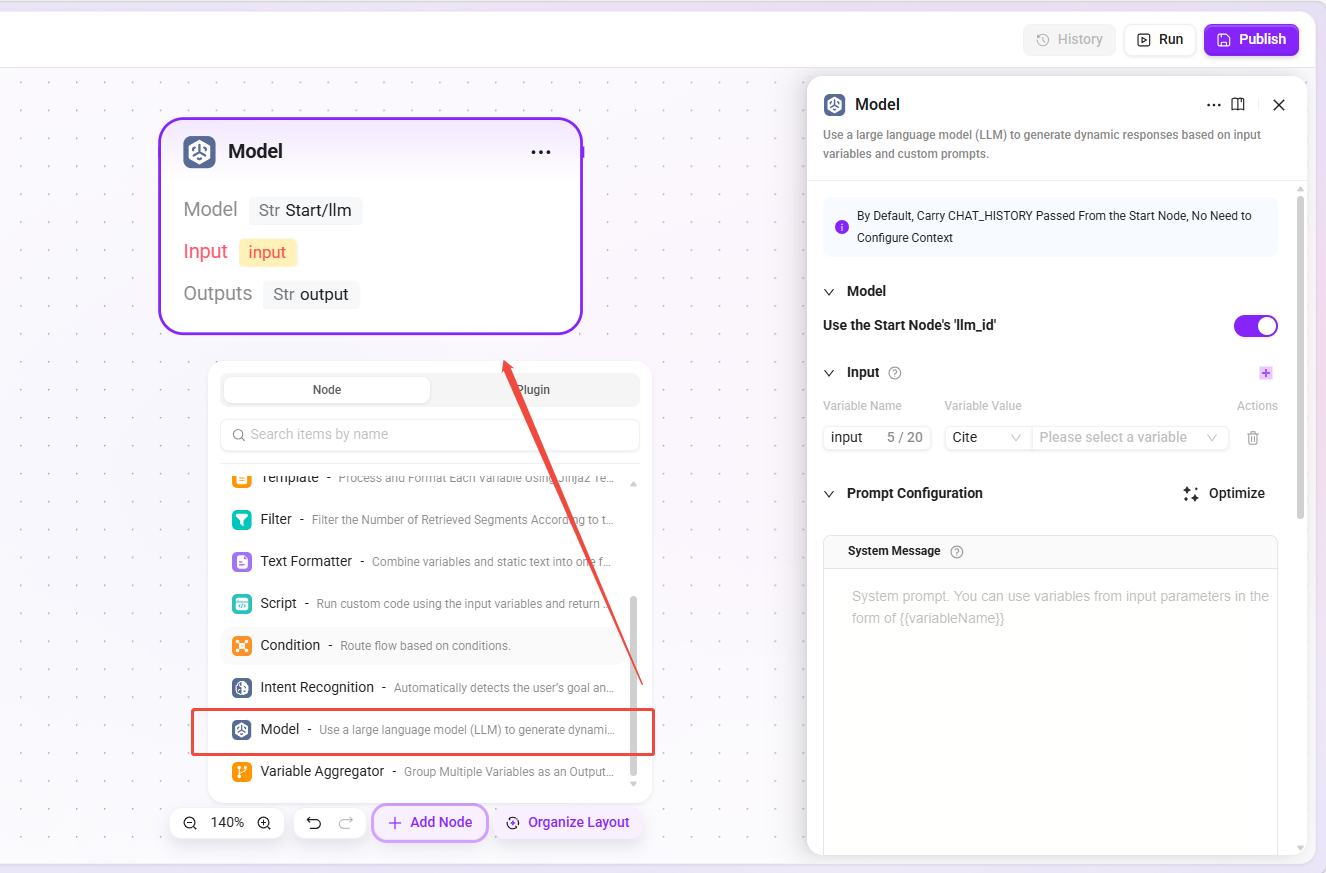Zoom out the canvas
1326x873 pixels.
(x=190, y=823)
